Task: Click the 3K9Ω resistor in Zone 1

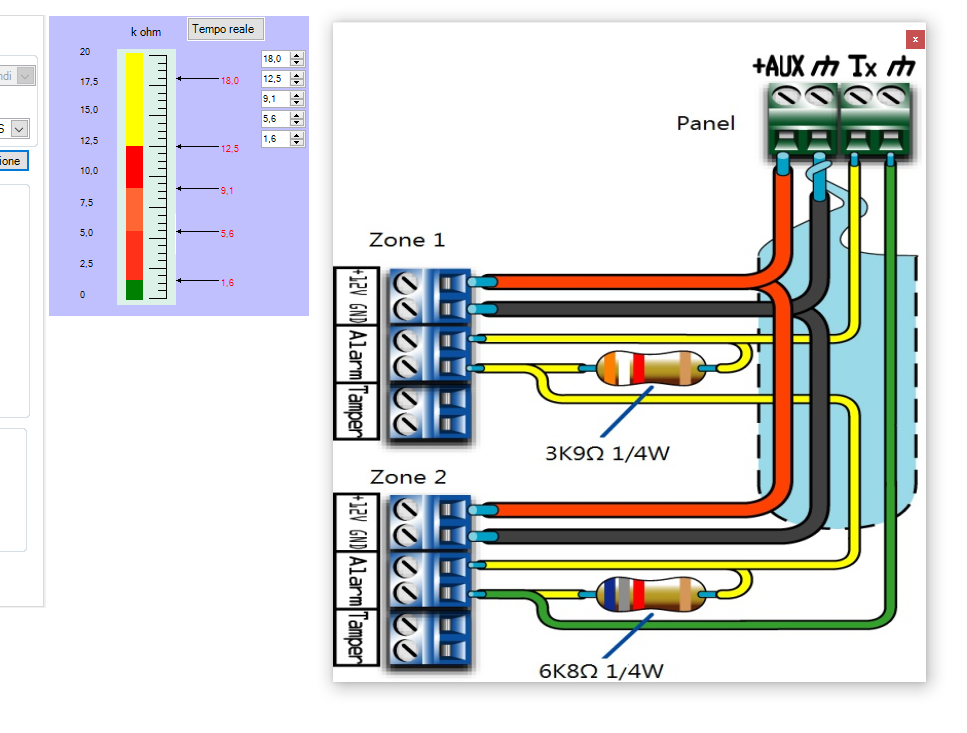Action: tap(650, 369)
